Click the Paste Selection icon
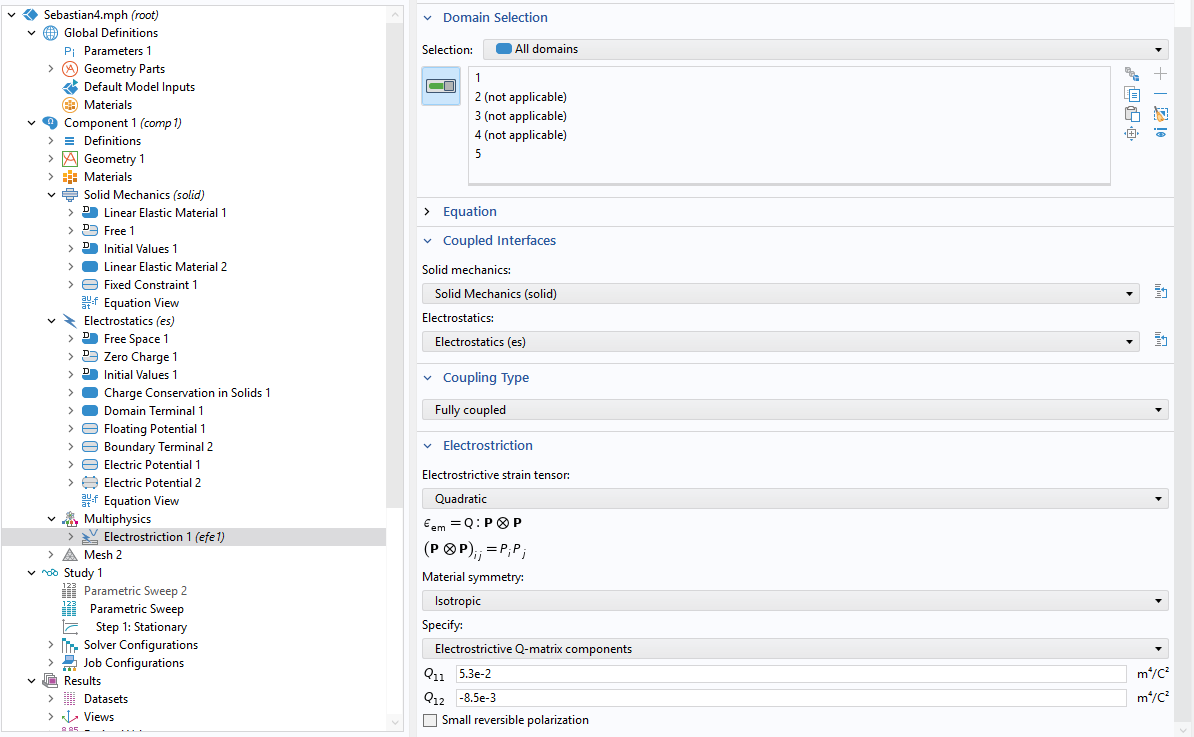The width and height of the screenshot is (1194, 737). [x=1132, y=114]
